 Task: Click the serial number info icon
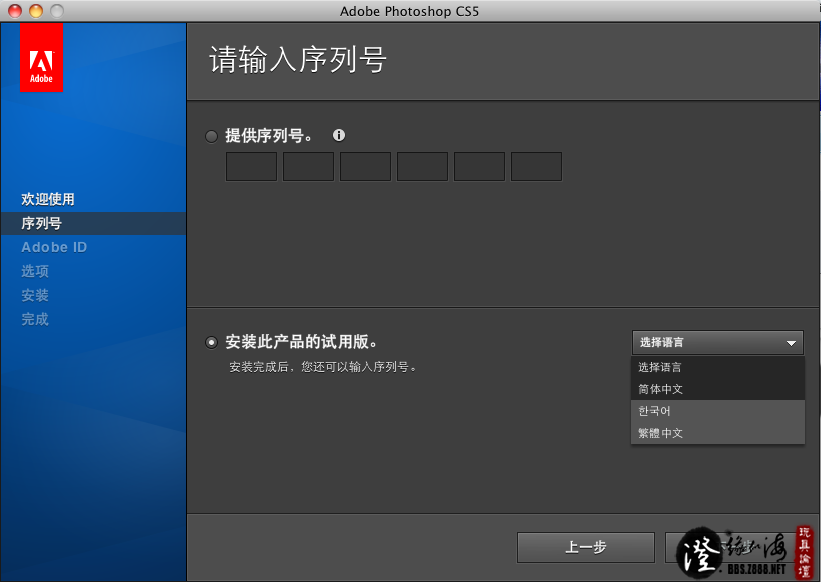click(x=339, y=136)
